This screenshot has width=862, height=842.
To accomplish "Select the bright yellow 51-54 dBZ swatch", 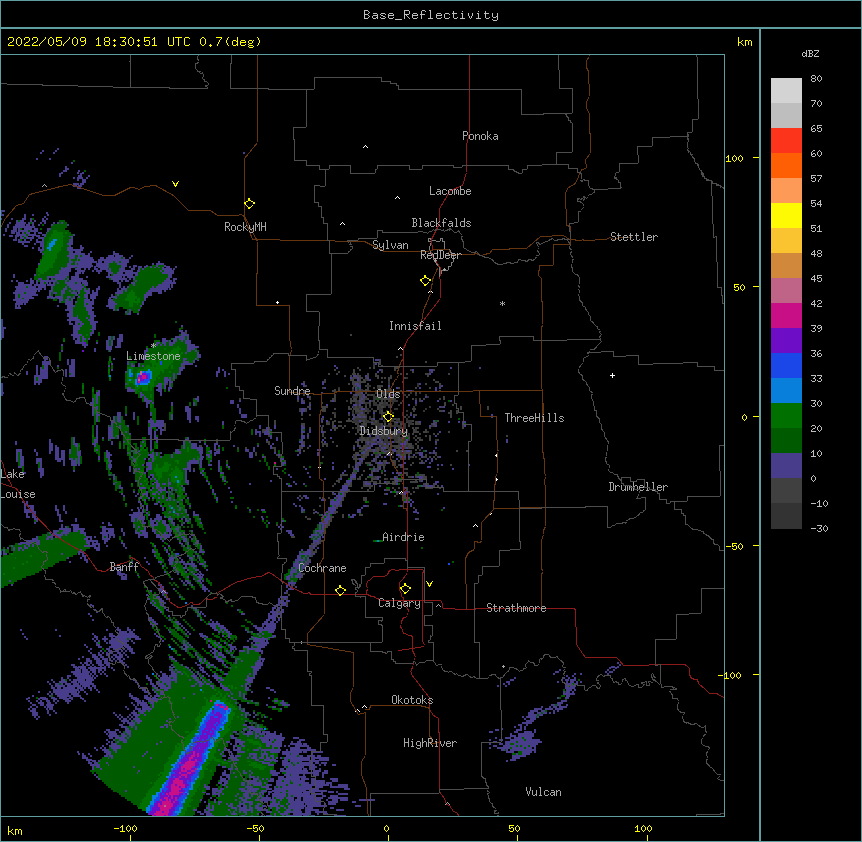I will point(786,215).
